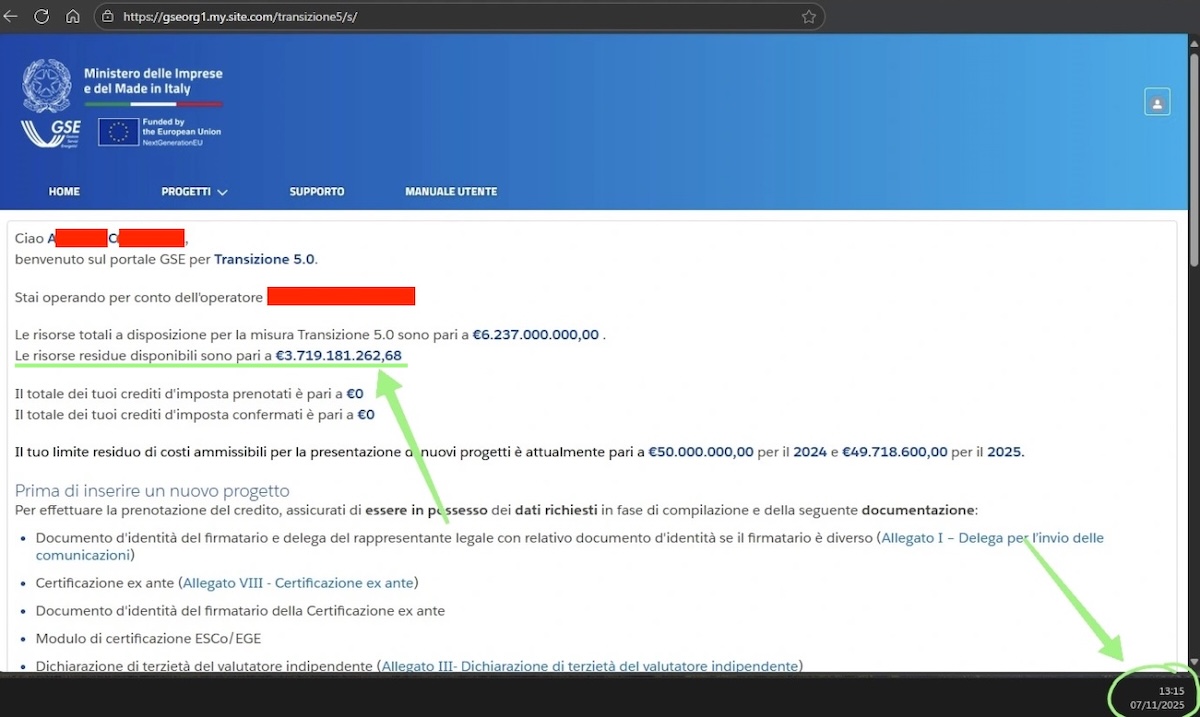Select the HOME menu item
1200x717 pixels.
(x=64, y=191)
